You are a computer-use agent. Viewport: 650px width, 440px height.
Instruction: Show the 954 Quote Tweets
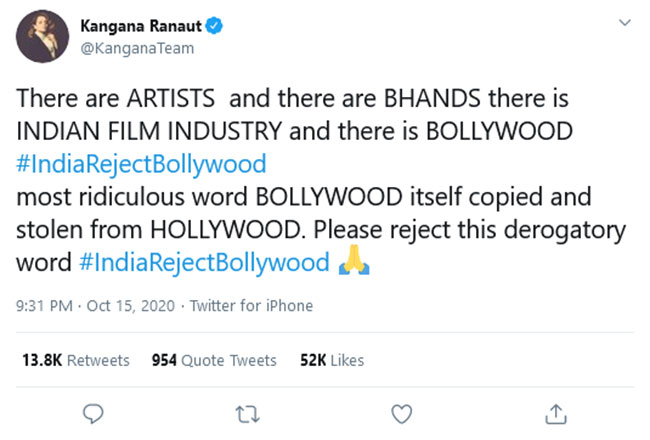point(214,360)
